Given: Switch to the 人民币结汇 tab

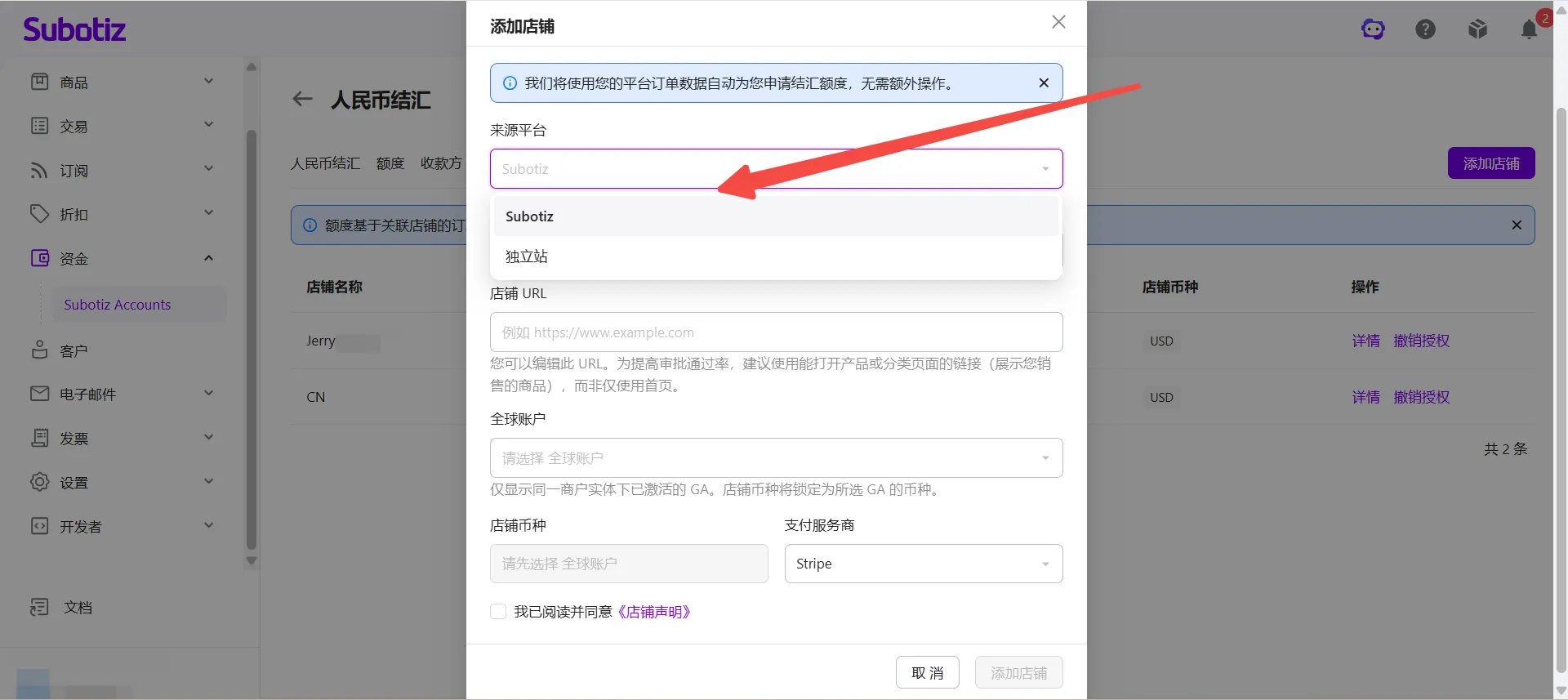Looking at the screenshot, I should click(325, 163).
